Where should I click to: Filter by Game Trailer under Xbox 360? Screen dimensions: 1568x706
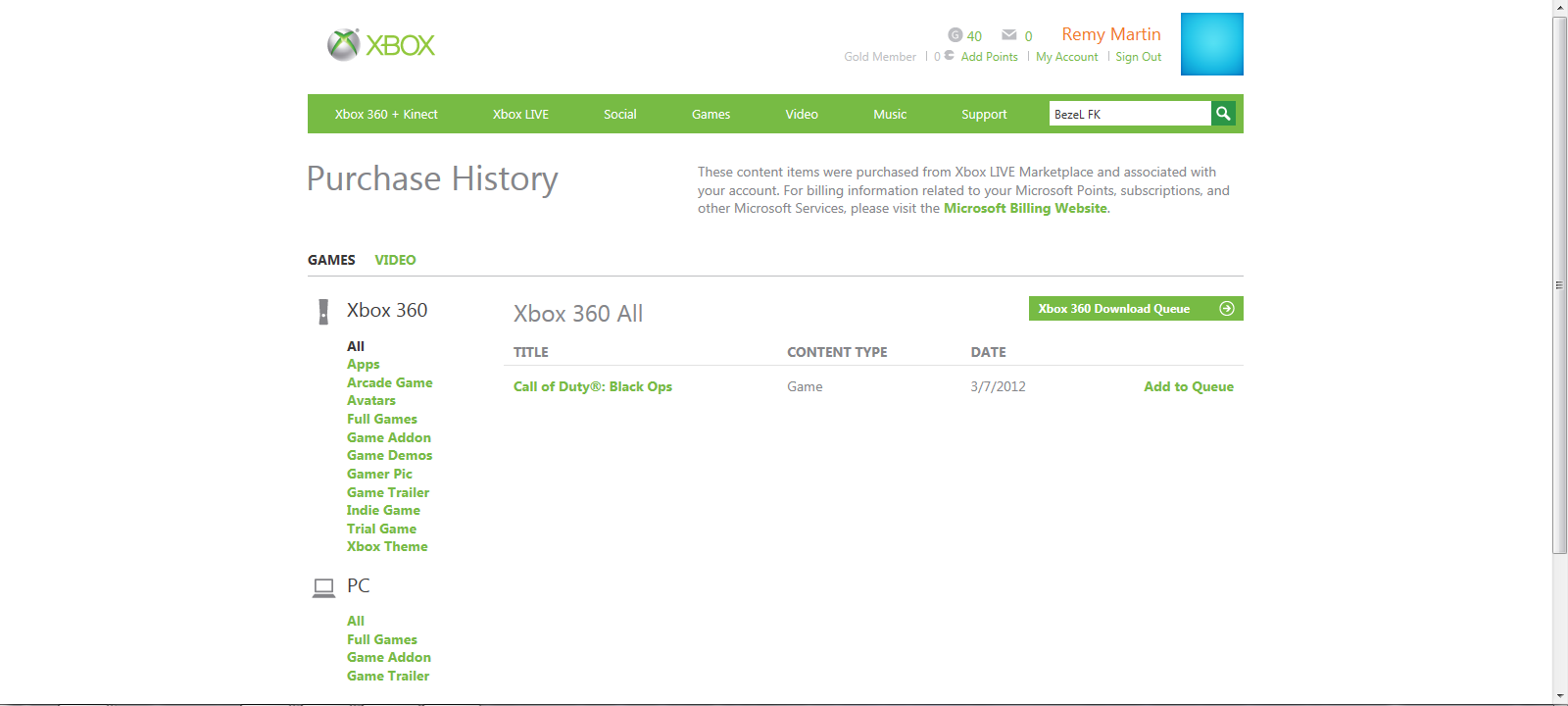click(388, 492)
